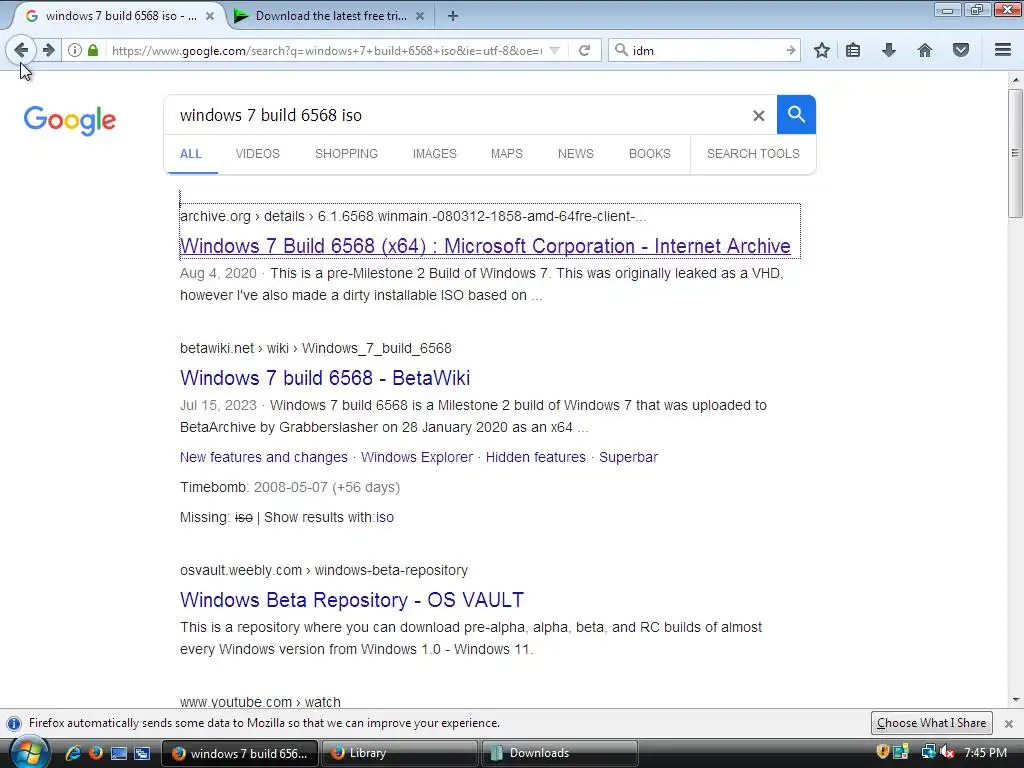Image resolution: width=1024 pixels, height=768 pixels.
Task: Click scrollbar down arrow
Action: [x=1015, y=699]
